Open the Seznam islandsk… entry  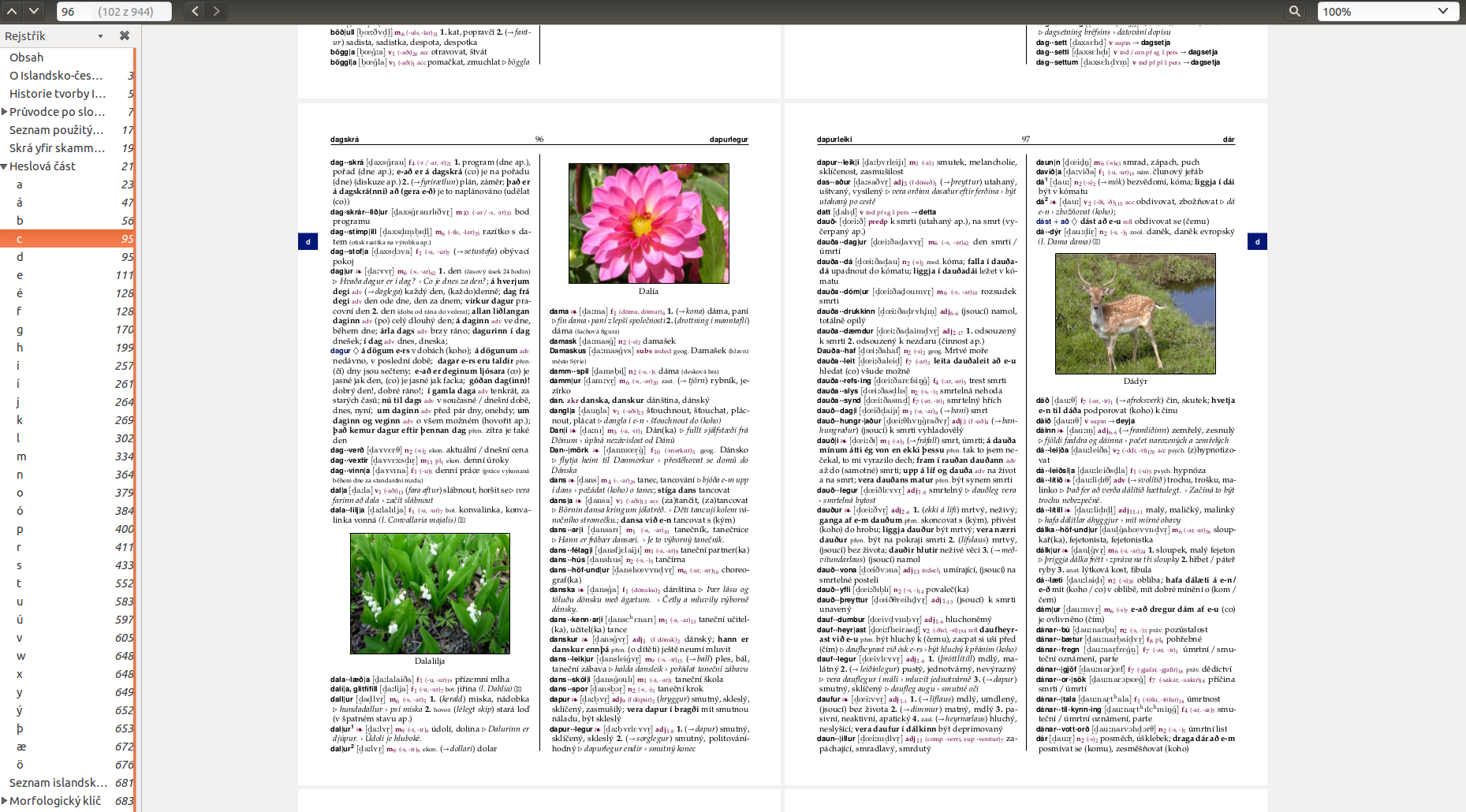[x=67, y=783]
